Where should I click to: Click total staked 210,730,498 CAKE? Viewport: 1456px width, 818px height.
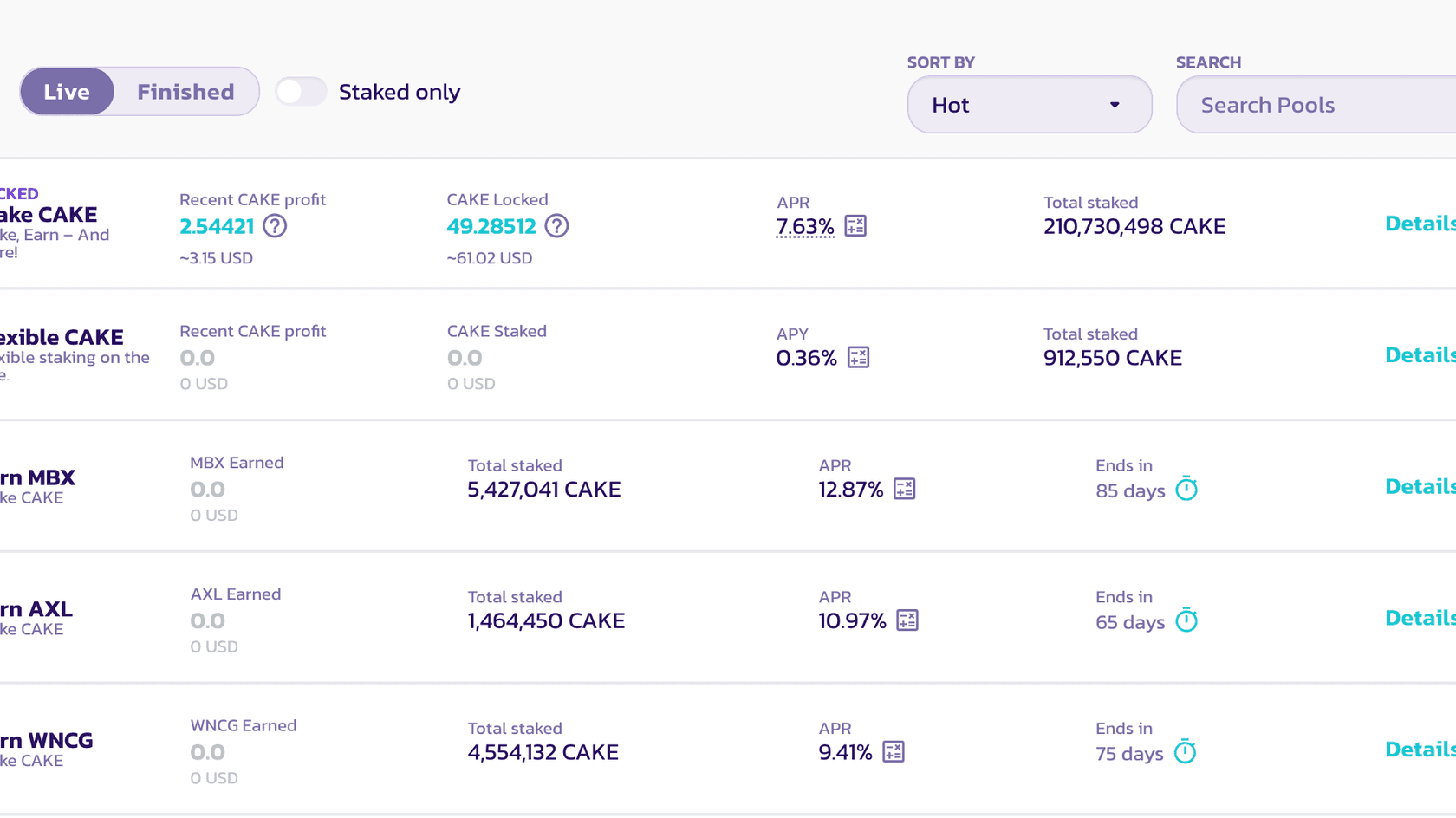point(1134,227)
